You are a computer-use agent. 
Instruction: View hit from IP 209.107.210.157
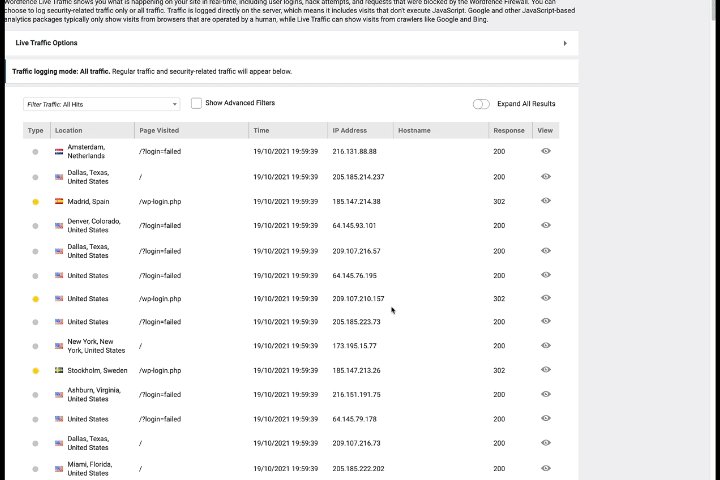pyautogui.click(x=546, y=298)
